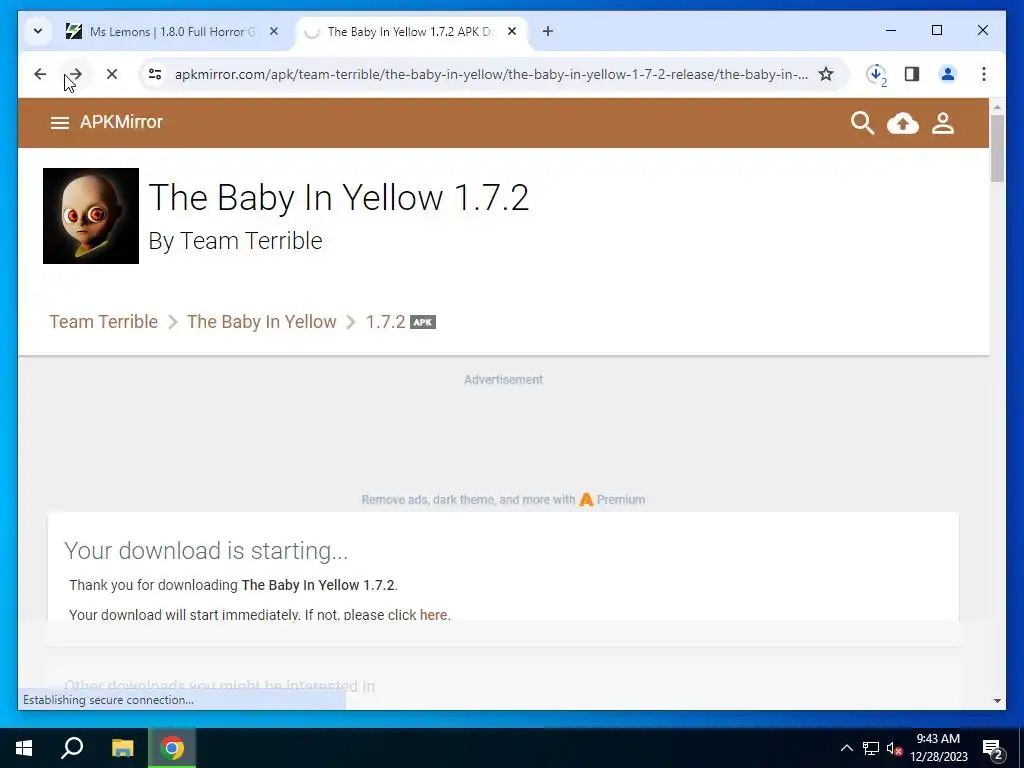Select The Baby In Yellow 1.7.2 tab
This screenshot has height=768, width=1024.
click(411, 31)
